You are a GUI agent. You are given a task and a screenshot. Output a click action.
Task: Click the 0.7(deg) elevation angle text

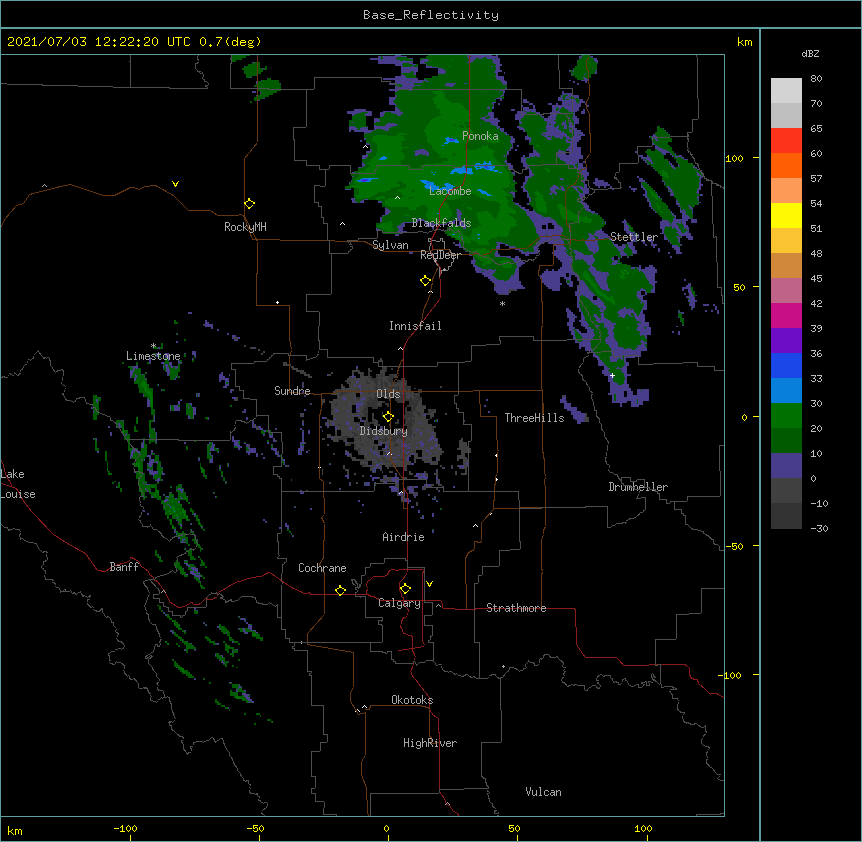coord(230,42)
